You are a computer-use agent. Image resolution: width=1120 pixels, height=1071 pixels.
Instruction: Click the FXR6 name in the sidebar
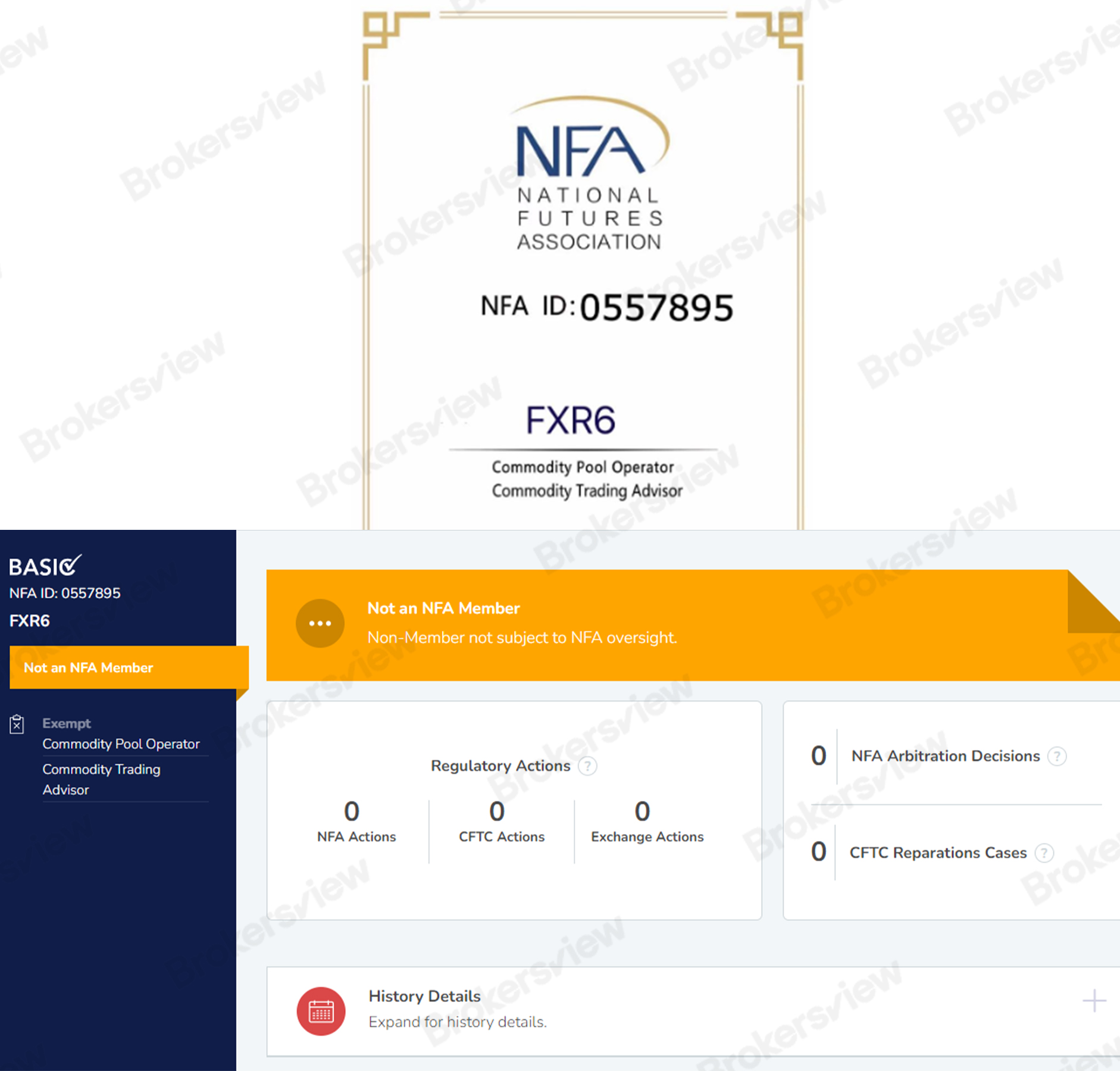[30, 621]
